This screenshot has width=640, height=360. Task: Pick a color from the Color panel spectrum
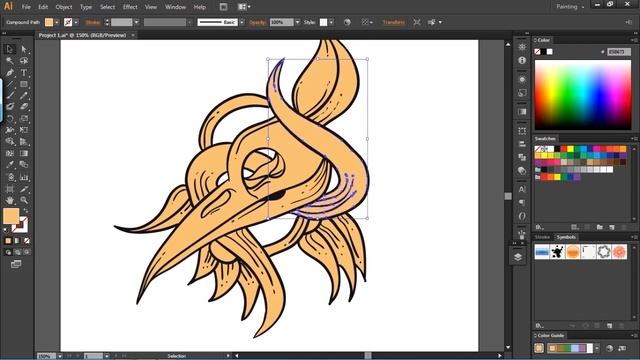point(583,95)
